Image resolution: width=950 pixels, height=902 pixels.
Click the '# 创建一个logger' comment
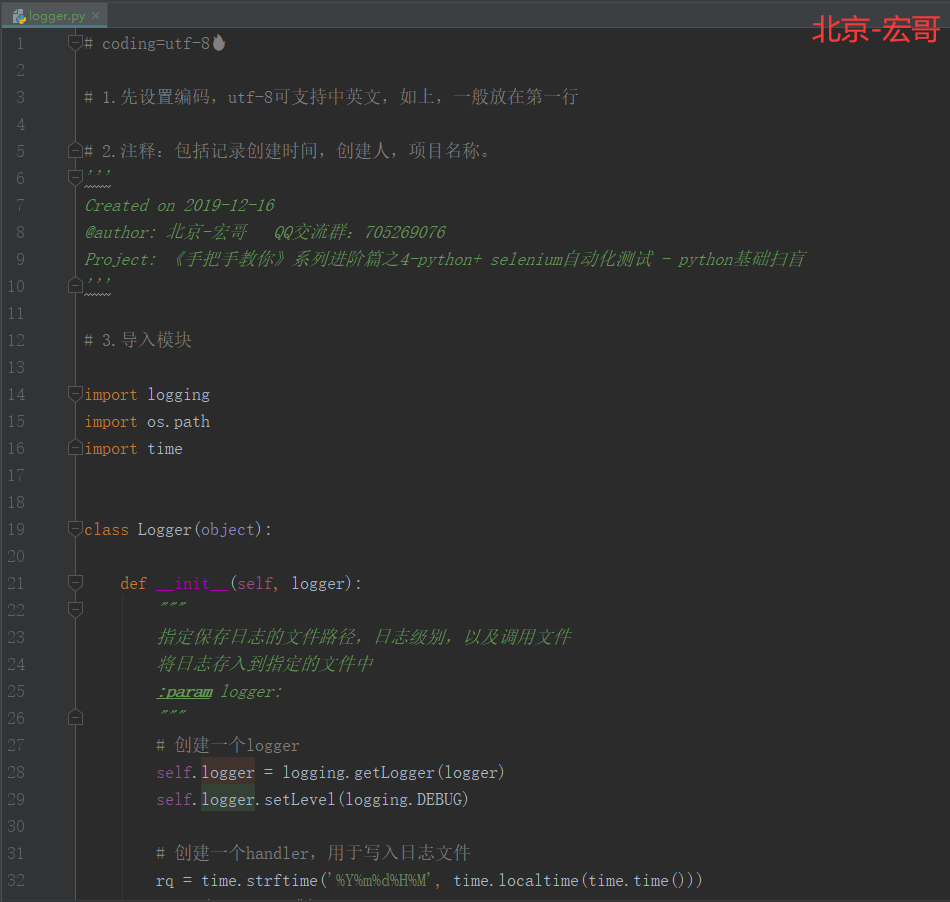pyautogui.click(x=228, y=746)
